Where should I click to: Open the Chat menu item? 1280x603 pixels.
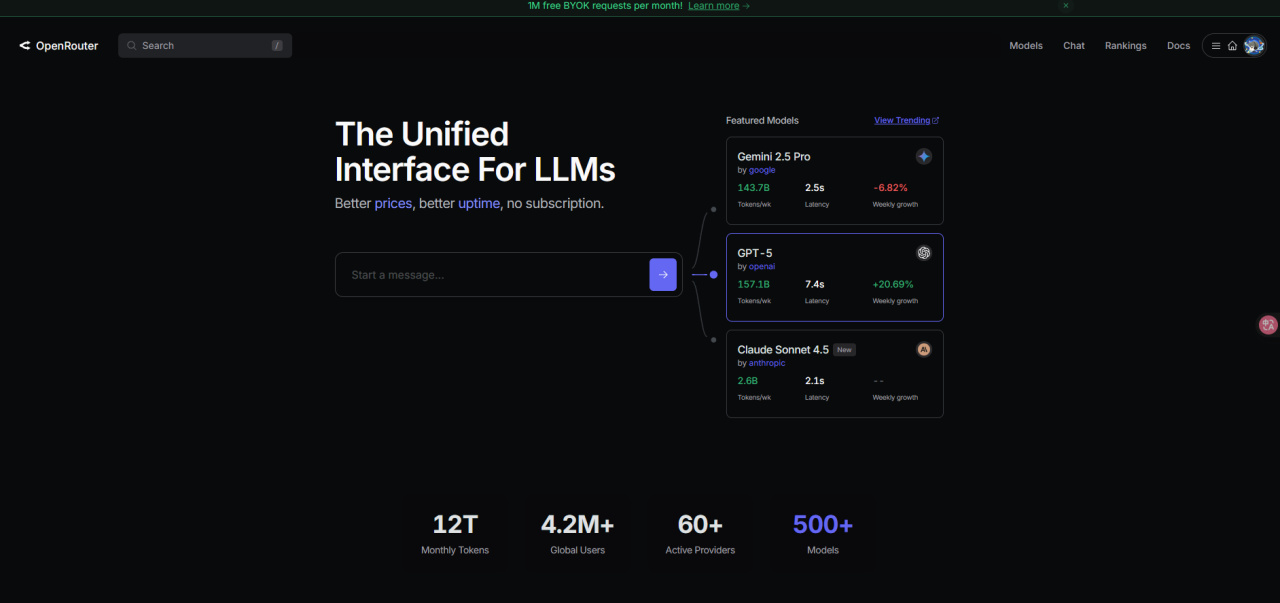click(1074, 46)
